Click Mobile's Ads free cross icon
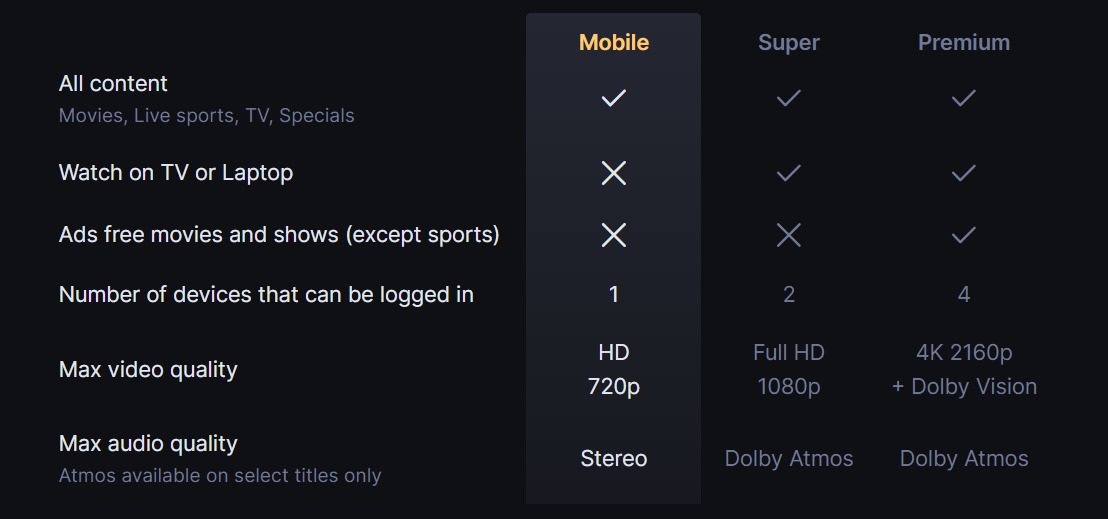Screen dimensions: 1108x519 (x=613, y=235)
